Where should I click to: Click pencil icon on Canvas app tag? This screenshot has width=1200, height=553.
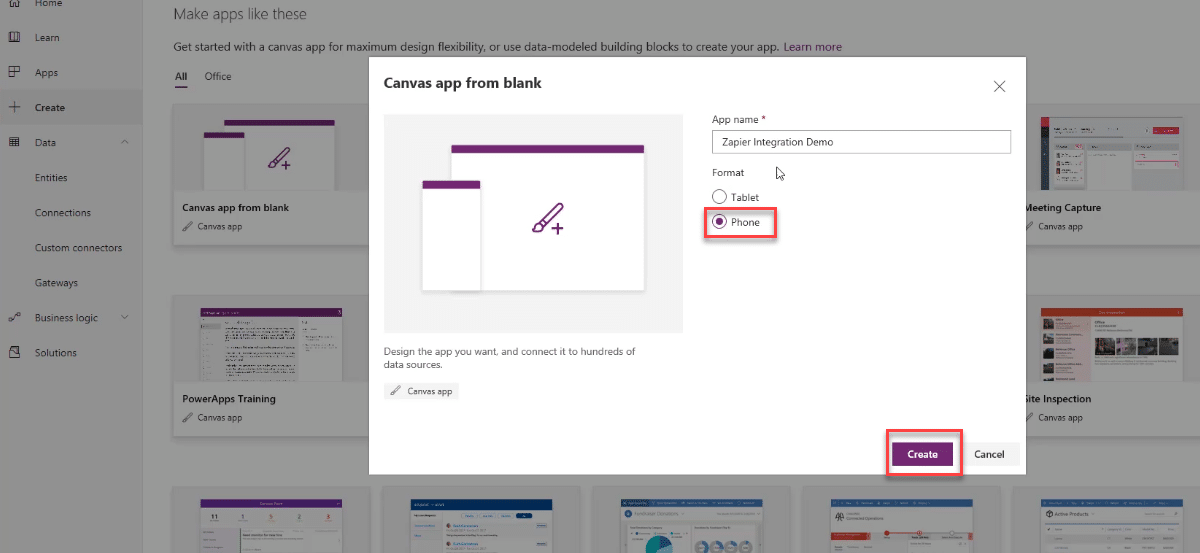(x=396, y=391)
